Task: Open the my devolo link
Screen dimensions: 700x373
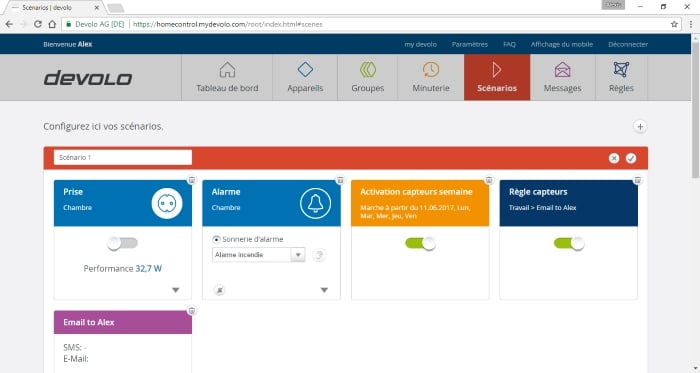Action: click(421, 44)
